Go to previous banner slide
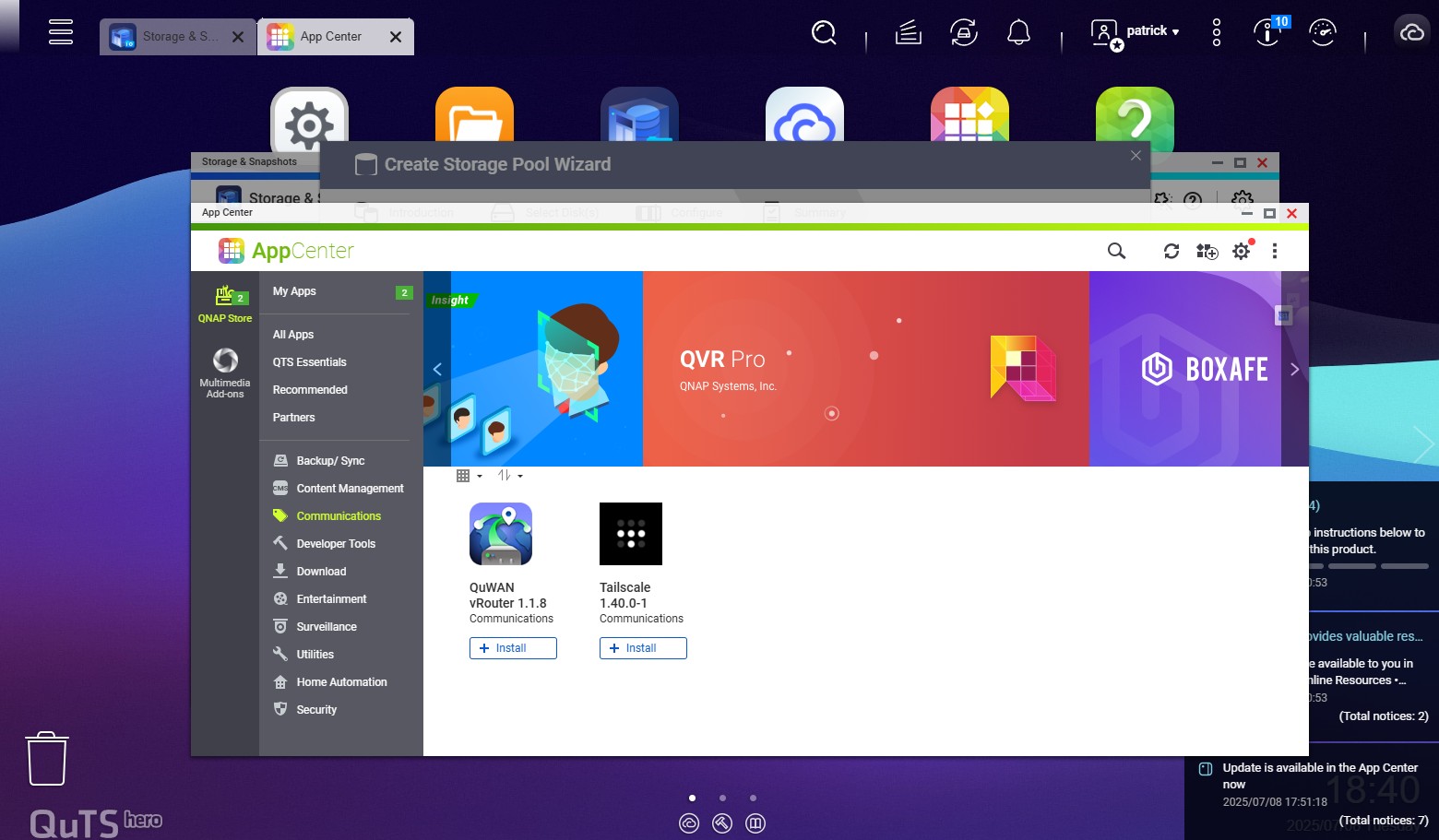 (437, 369)
